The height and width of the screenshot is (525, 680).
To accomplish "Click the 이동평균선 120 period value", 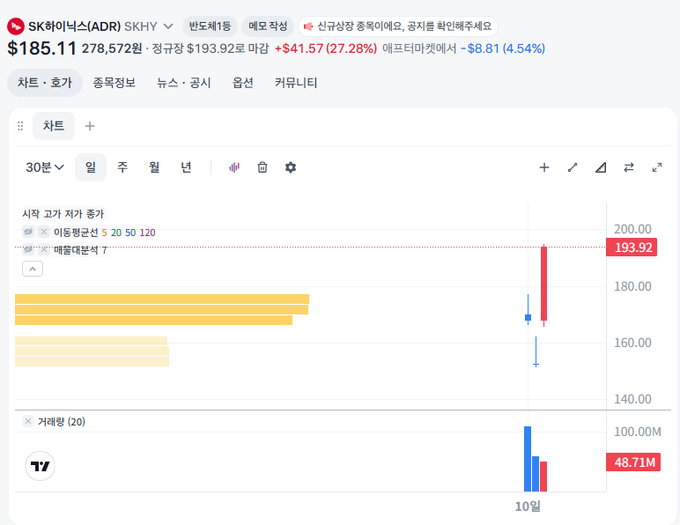I will click(147, 233).
